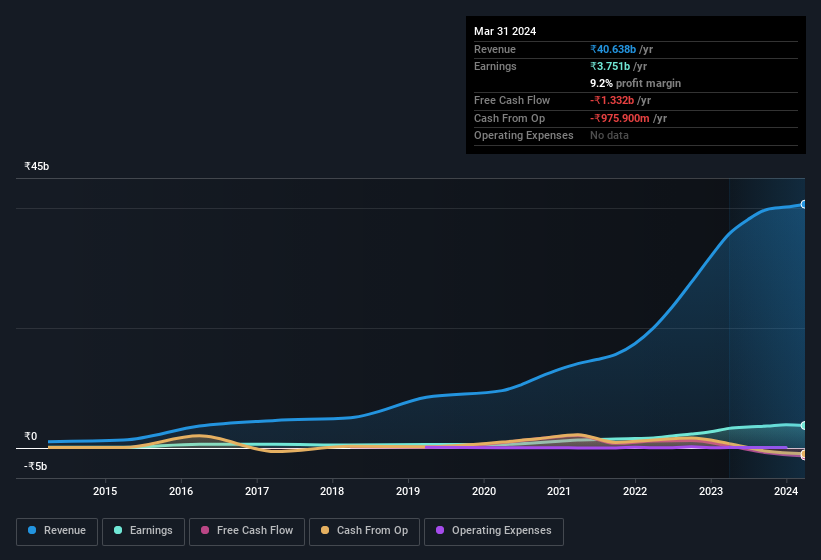The height and width of the screenshot is (560, 821).
Task: Select the 2019 x-axis label
Action: [x=408, y=491]
